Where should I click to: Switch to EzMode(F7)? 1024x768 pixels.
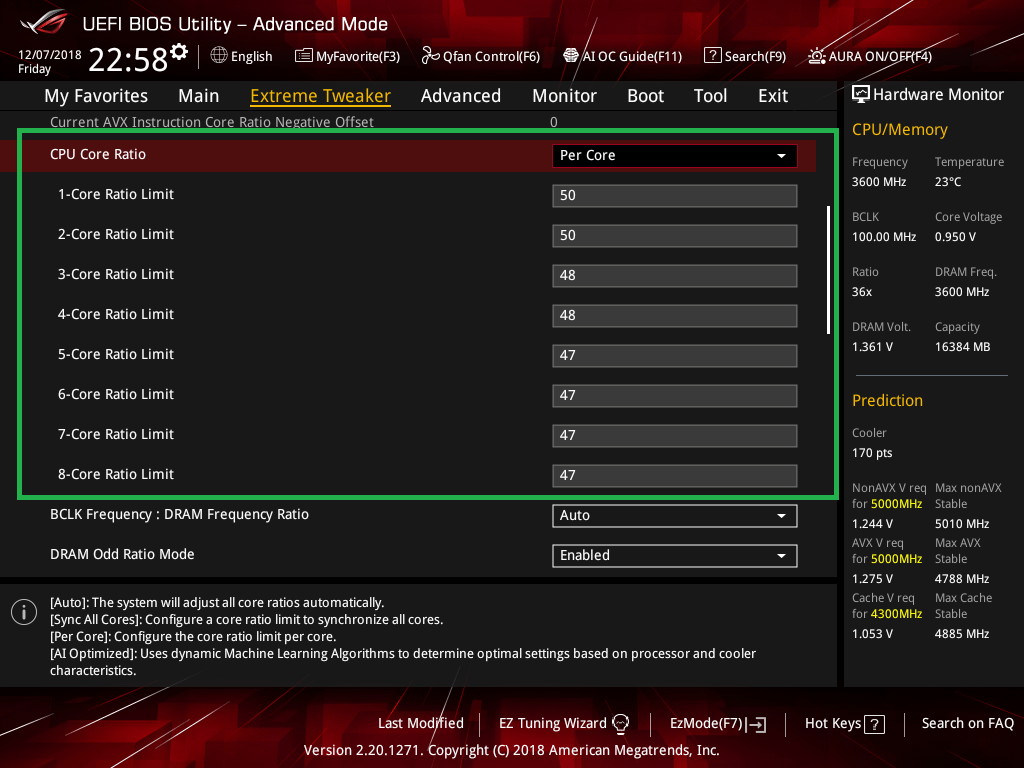(x=718, y=723)
